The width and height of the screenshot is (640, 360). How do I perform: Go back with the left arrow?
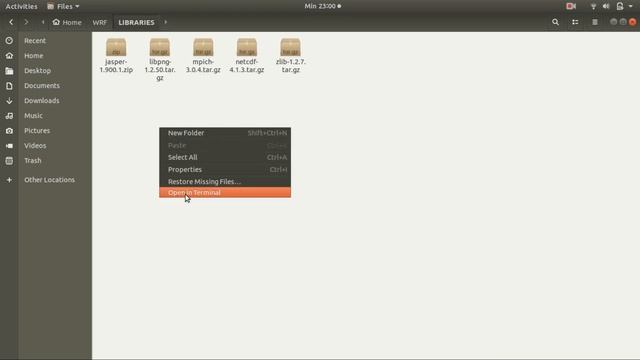(x=11, y=22)
